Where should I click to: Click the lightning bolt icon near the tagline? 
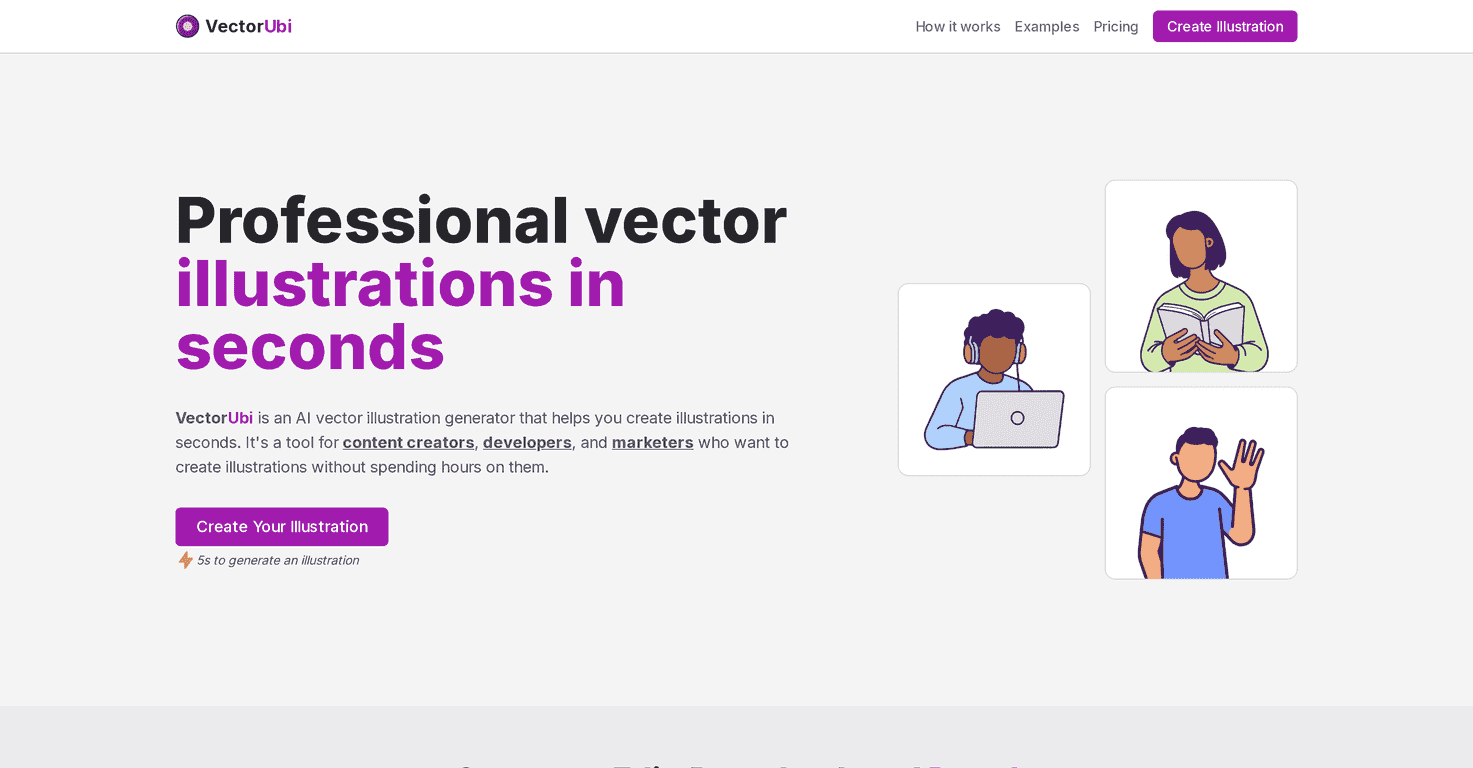pyautogui.click(x=185, y=560)
